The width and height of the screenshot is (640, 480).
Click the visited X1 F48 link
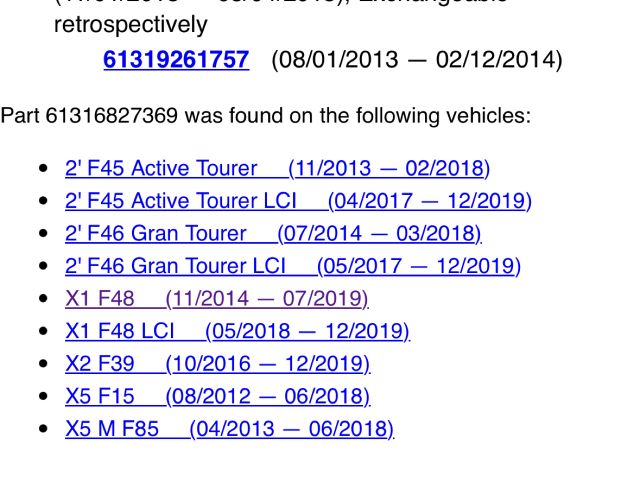coord(100,299)
